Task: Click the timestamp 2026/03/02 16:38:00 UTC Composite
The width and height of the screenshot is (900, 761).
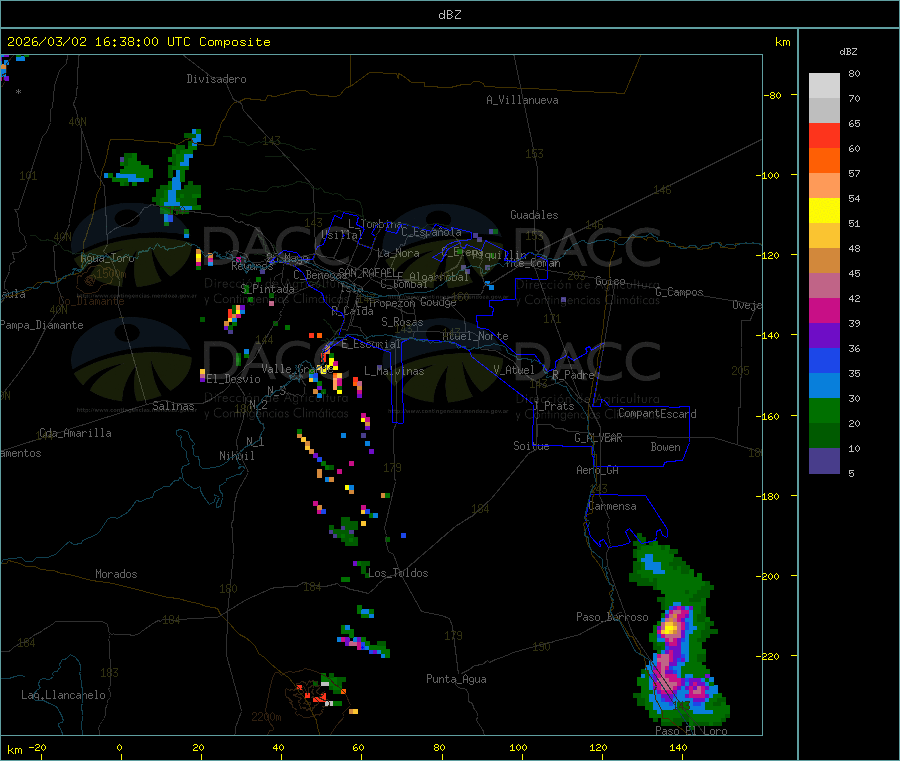Action: pyautogui.click(x=138, y=42)
